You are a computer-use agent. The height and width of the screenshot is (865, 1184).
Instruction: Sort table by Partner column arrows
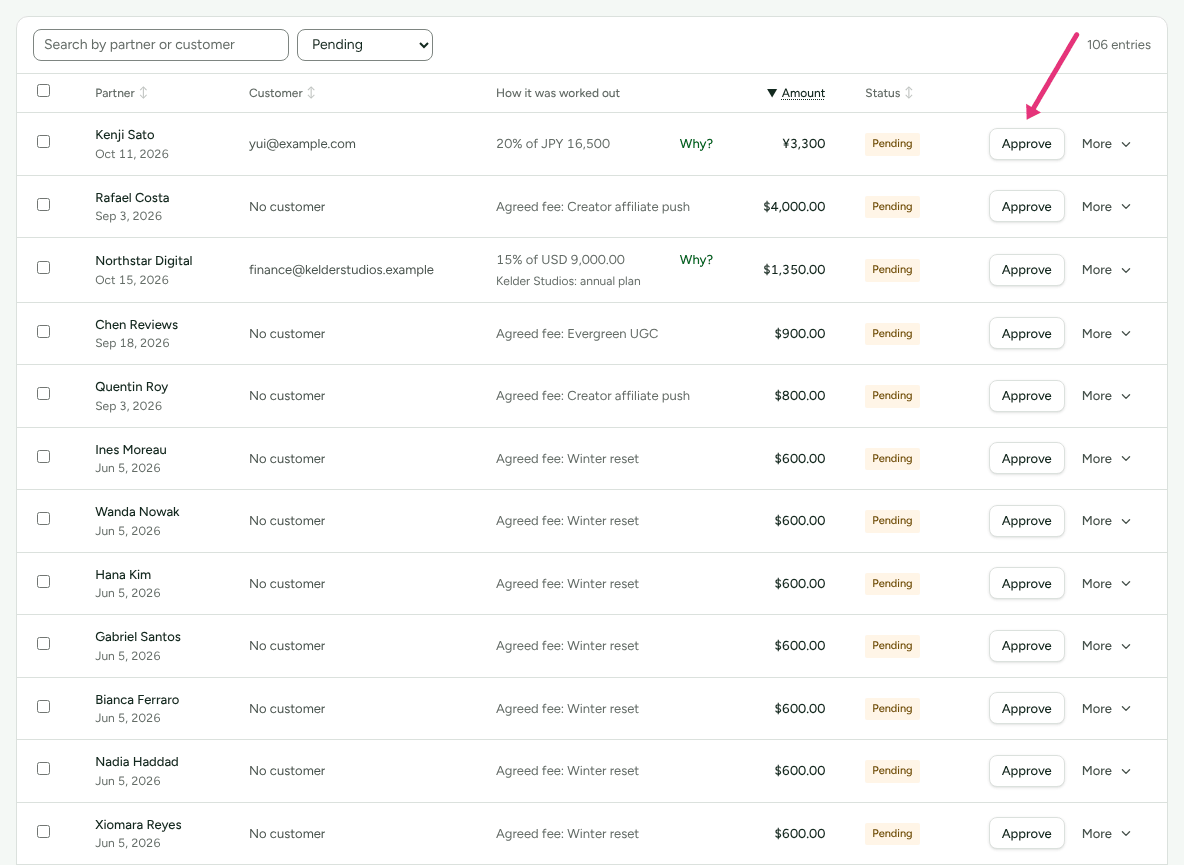[143, 93]
